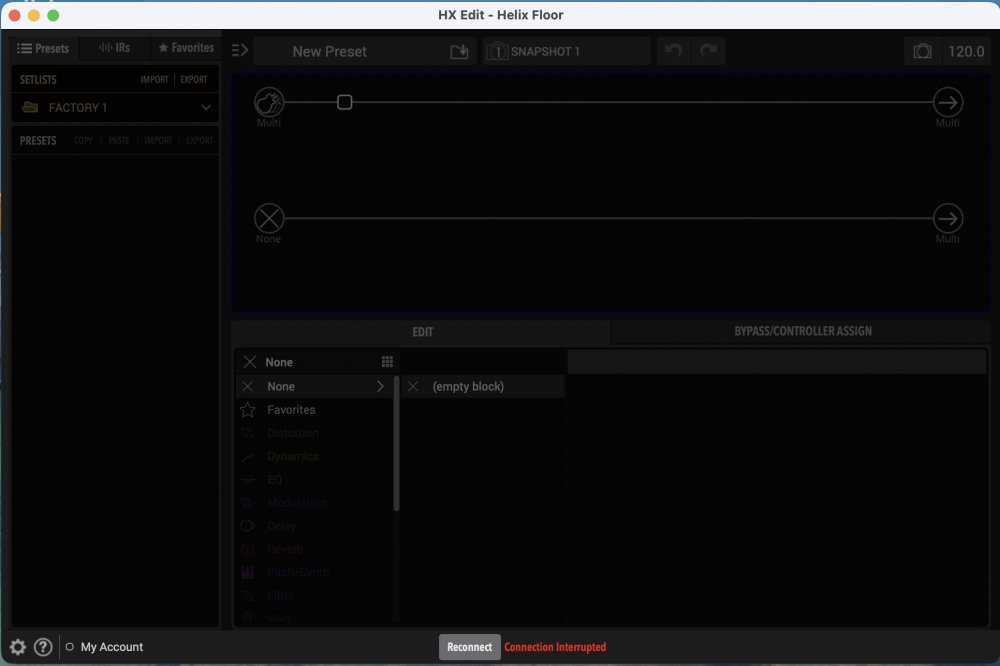Select the EDIT tab
Viewport: 1000px width, 666px height.
tap(422, 332)
